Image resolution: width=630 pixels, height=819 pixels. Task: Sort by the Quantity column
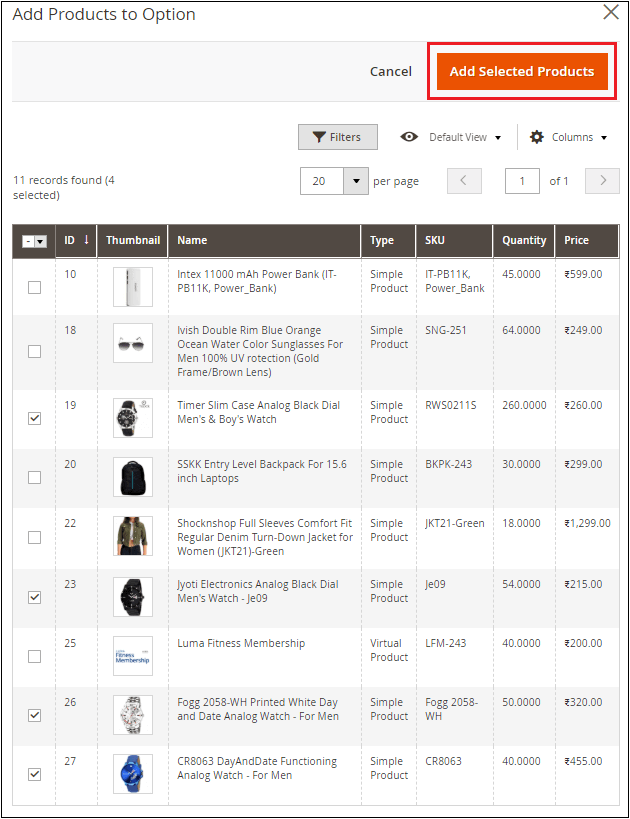pos(524,240)
